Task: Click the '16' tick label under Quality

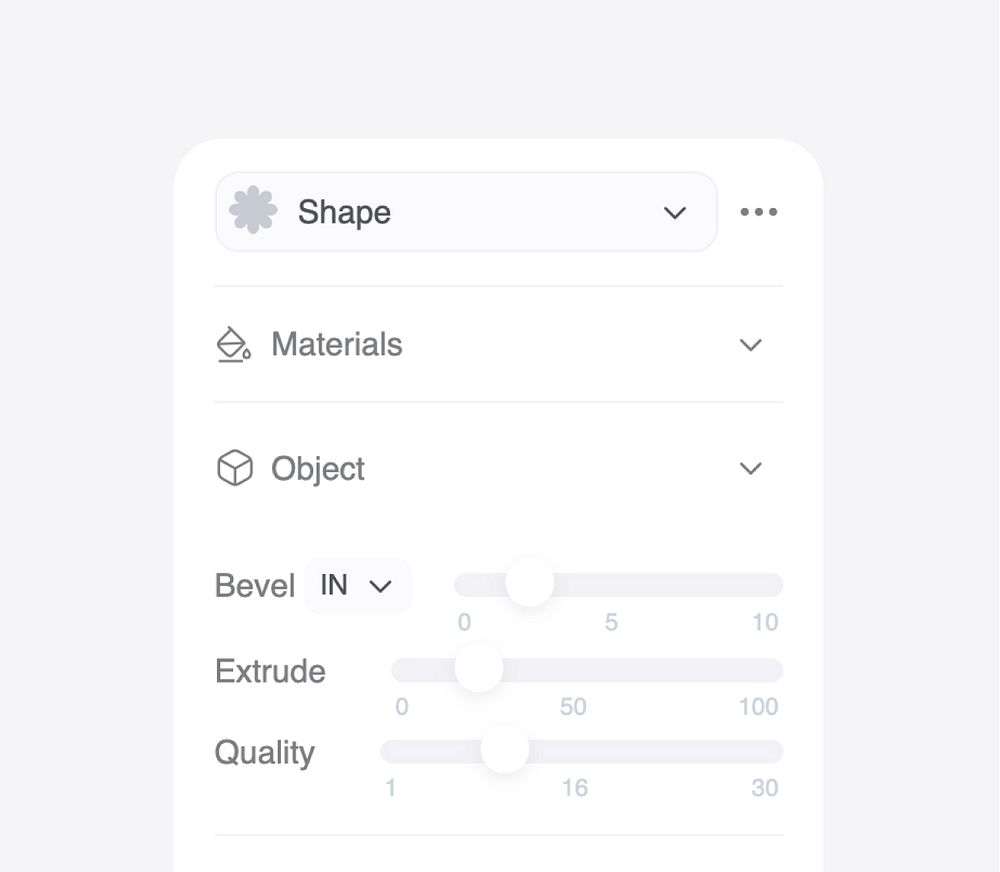Action: coord(575,788)
